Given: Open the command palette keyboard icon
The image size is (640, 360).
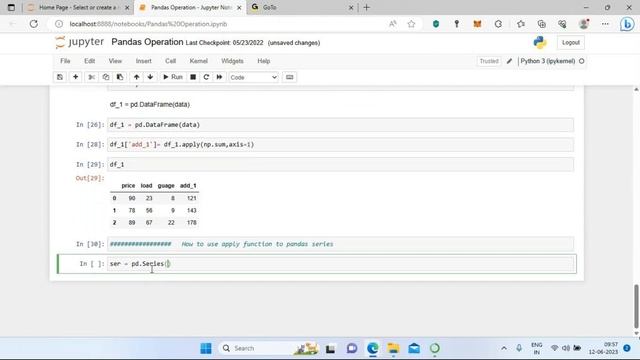Looking at the screenshot, I should coord(289,77).
